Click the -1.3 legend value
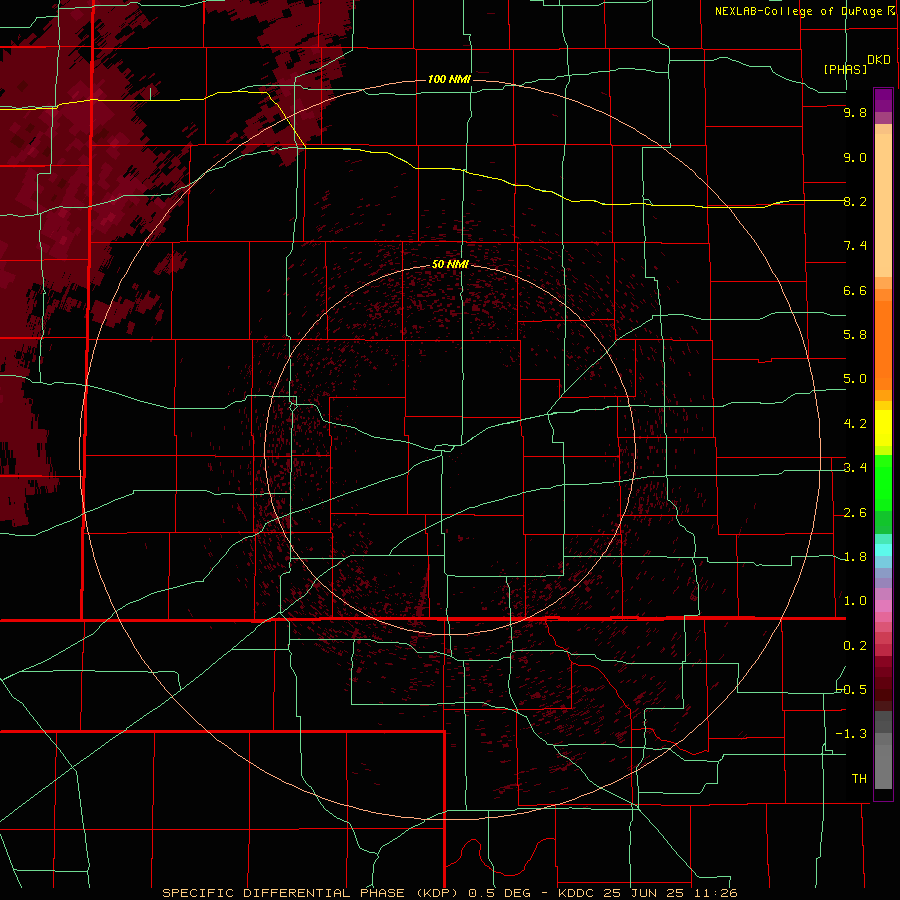The height and width of the screenshot is (900, 900). click(852, 734)
